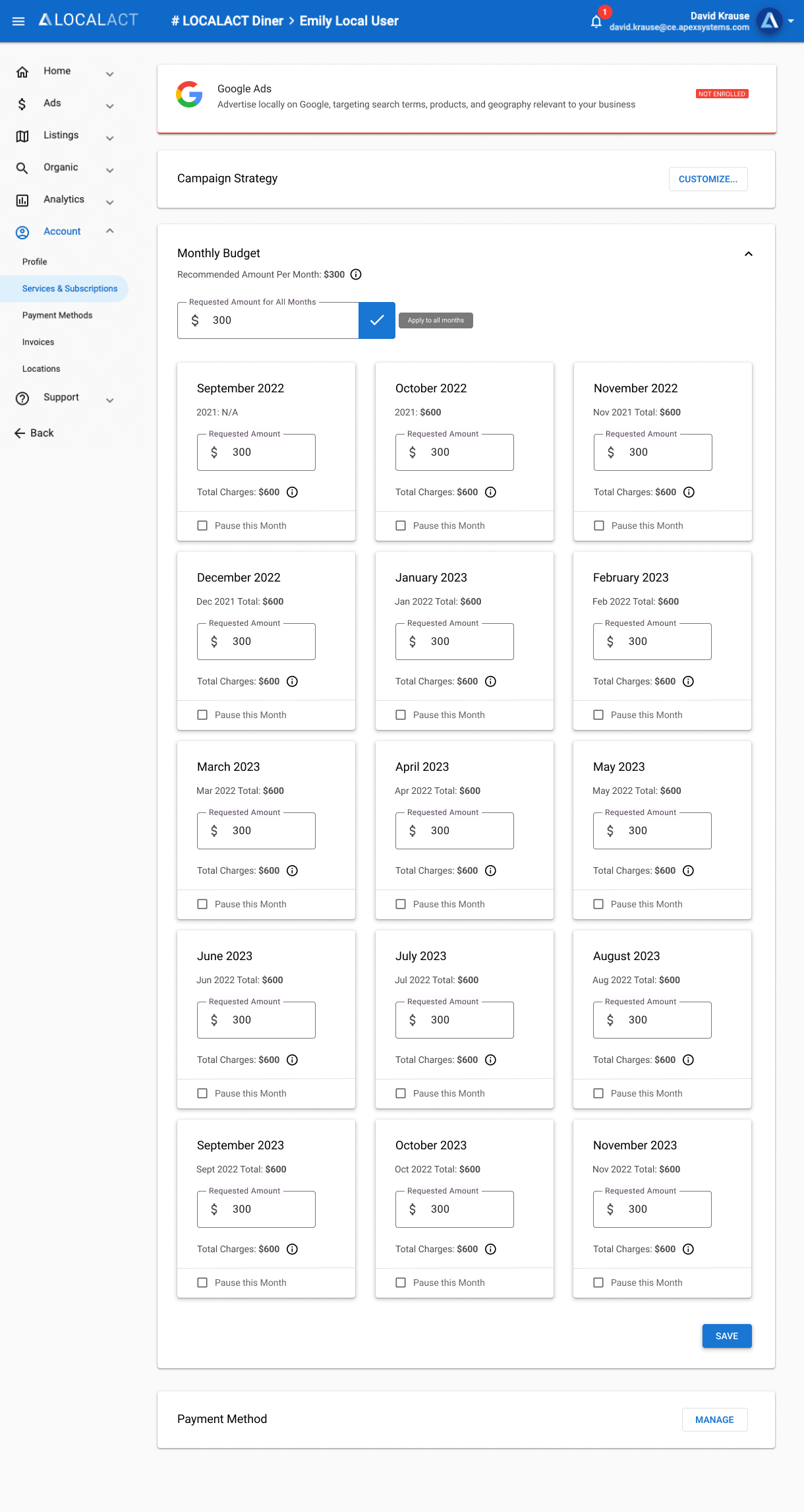Click the Google Ads logo
This screenshot has height=1512, width=804.
pos(189,94)
